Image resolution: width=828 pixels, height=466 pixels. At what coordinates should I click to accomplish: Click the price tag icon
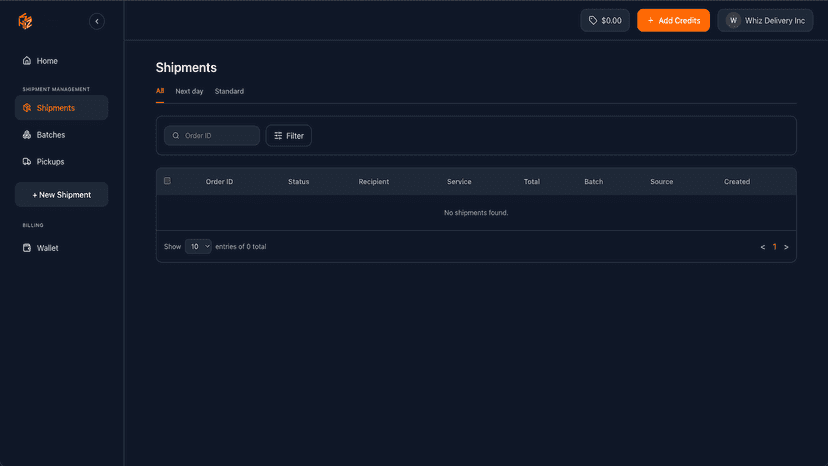coord(593,21)
